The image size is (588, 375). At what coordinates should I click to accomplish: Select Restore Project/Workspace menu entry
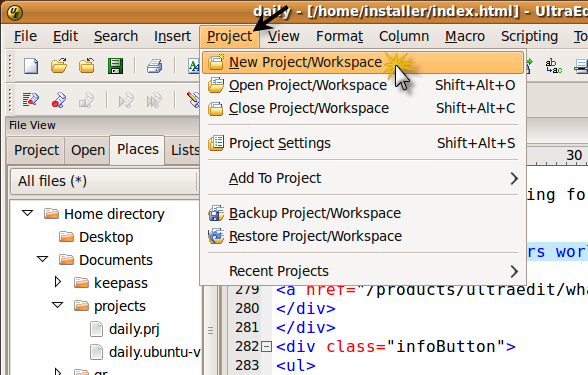[363, 236]
